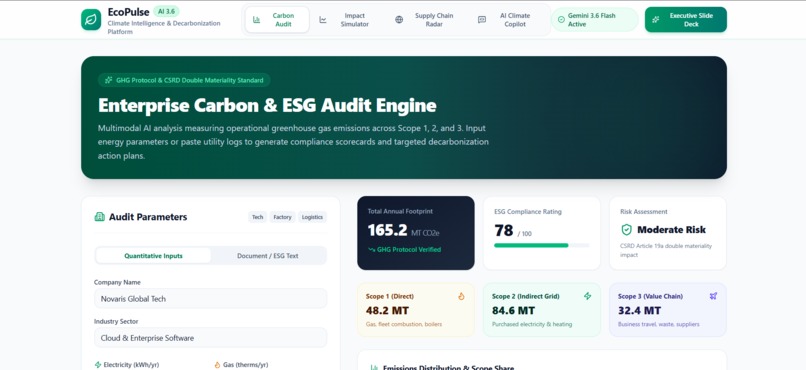Open the Carbon Audit tab

pyautogui.click(x=277, y=20)
